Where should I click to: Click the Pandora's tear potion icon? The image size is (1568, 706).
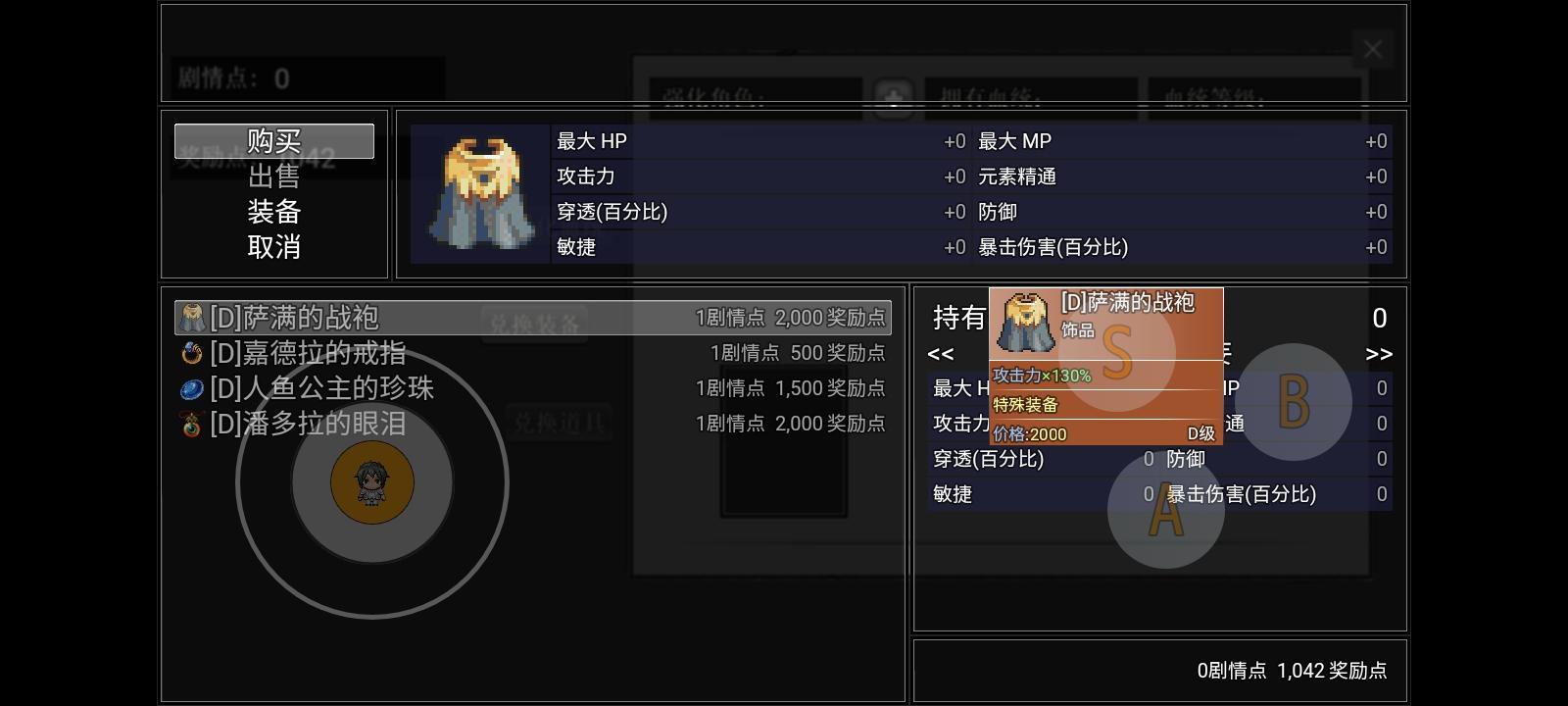(192, 425)
